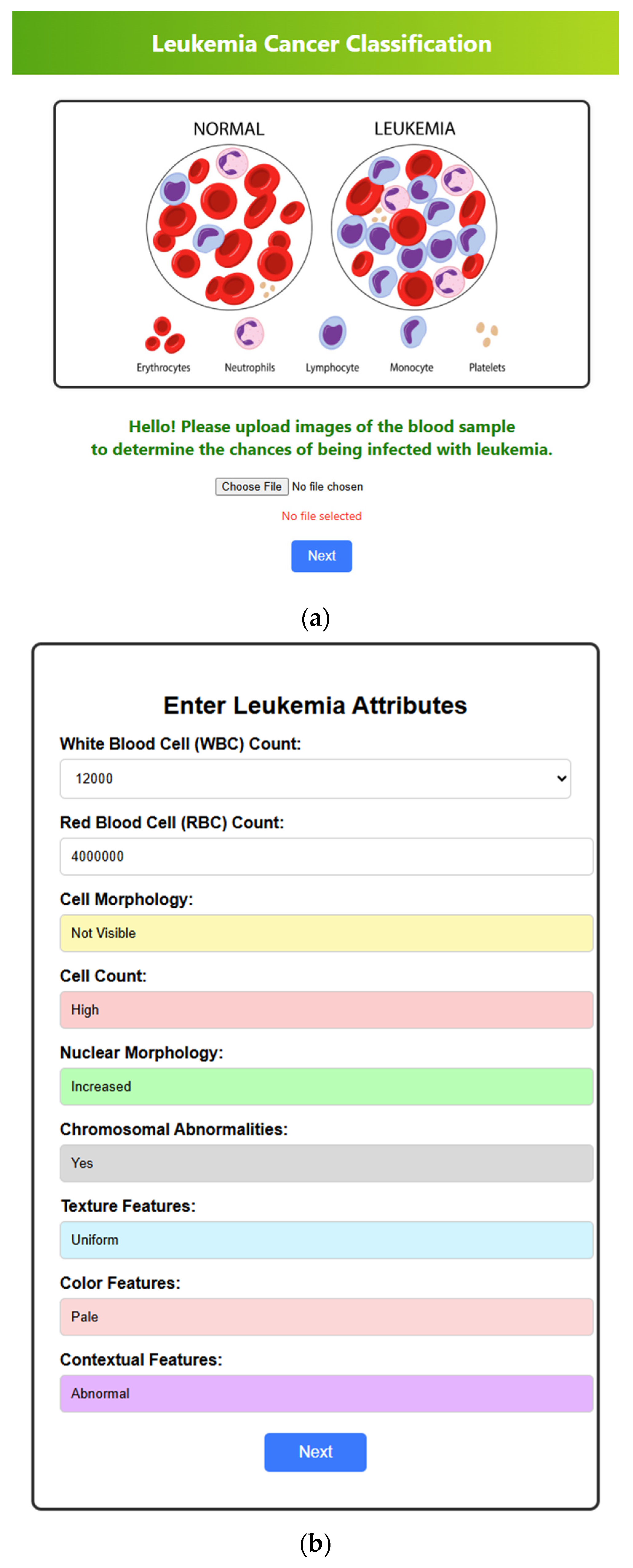633x1568 pixels.
Task: Click the NORMAL blood sample circle
Action: point(229,227)
